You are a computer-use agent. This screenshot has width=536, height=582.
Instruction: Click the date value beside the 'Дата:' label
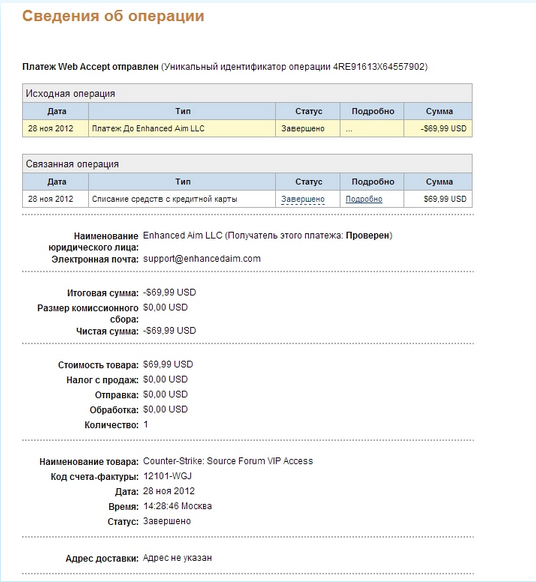[x=169, y=491]
